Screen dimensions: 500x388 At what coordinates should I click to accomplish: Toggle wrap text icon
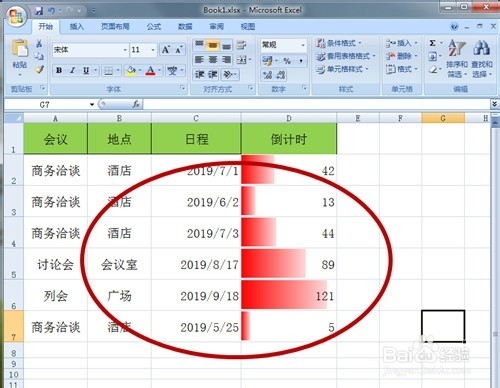241,45
